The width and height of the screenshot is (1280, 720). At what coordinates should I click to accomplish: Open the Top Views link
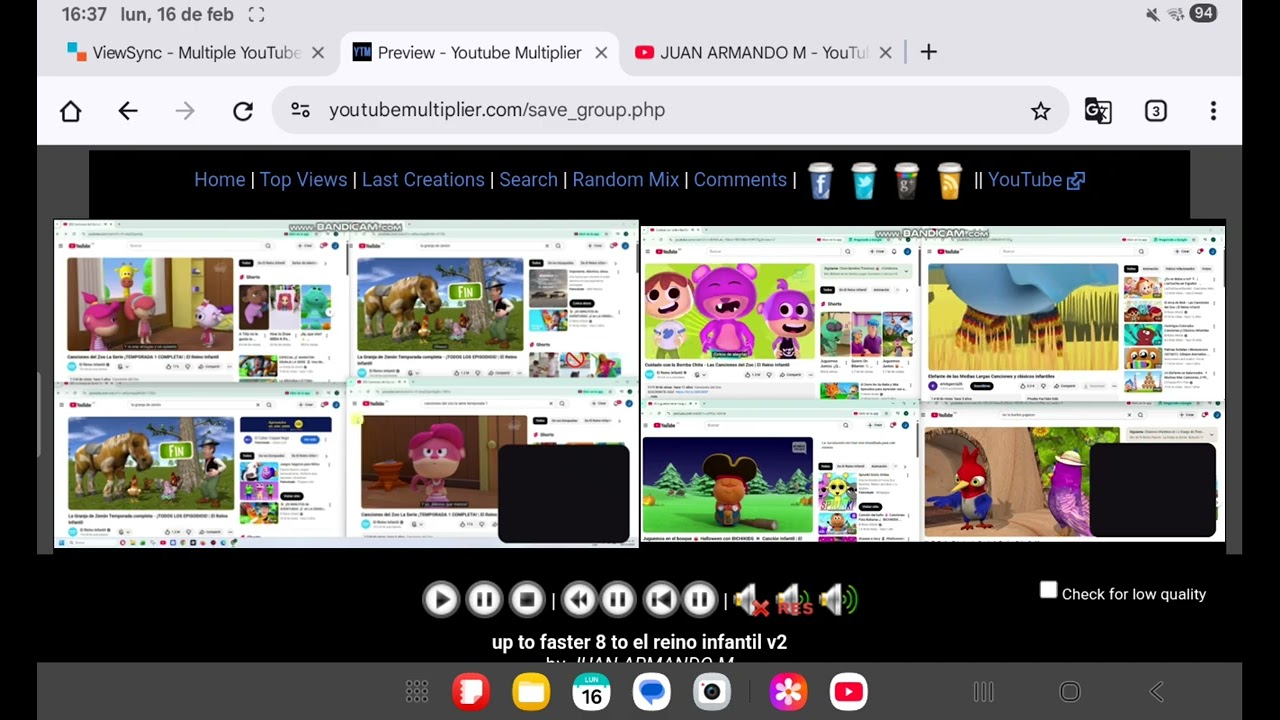pyautogui.click(x=303, y=180)
